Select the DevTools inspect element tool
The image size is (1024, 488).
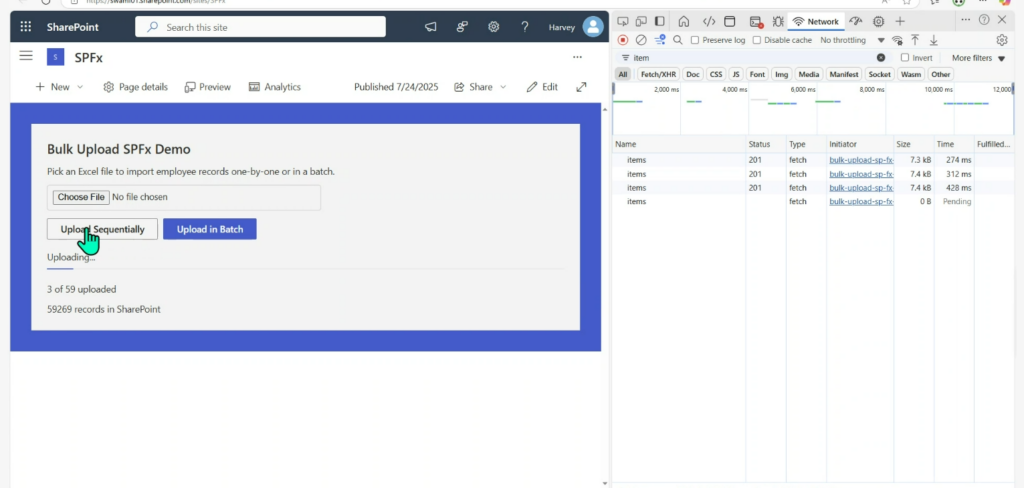click(x=623, y=21)
